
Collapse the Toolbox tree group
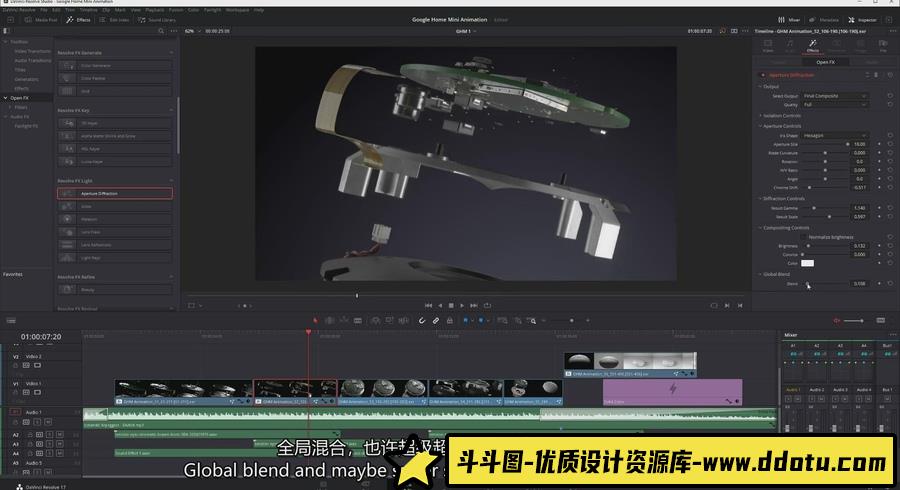[x=6, y=42]
